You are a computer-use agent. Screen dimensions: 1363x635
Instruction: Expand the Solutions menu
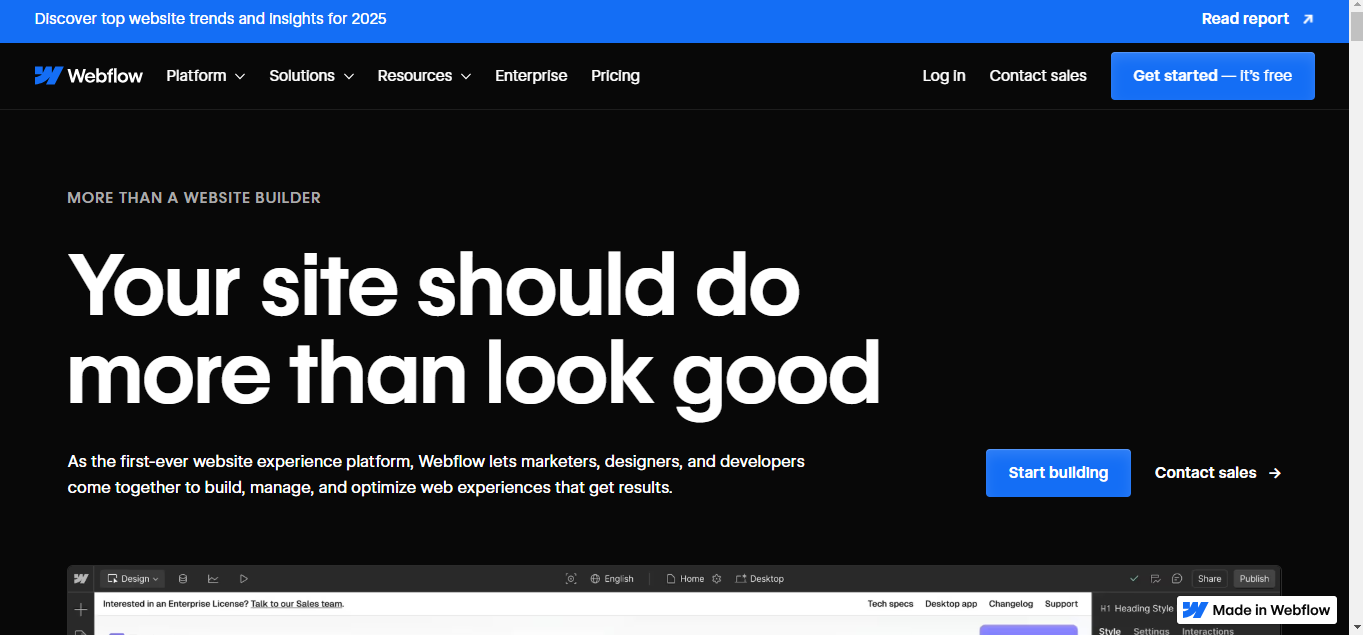pyautogui.click(x=311, y=76)
